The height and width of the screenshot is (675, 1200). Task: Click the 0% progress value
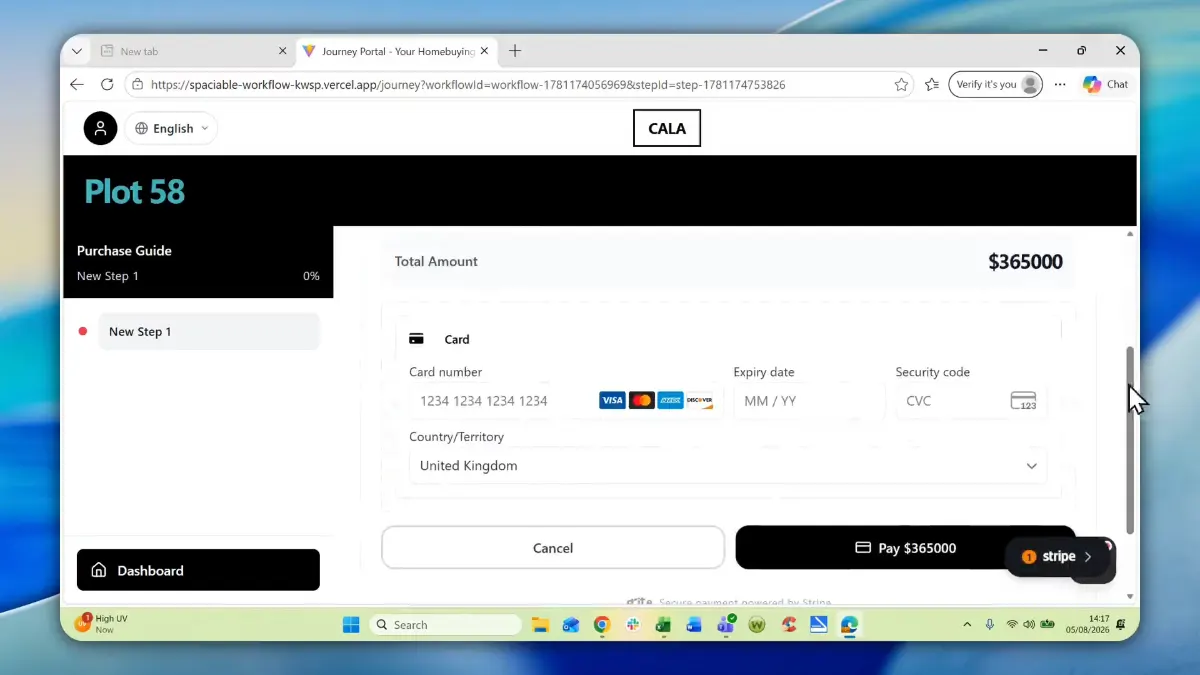pyautogui.click(x=311, y=276)
